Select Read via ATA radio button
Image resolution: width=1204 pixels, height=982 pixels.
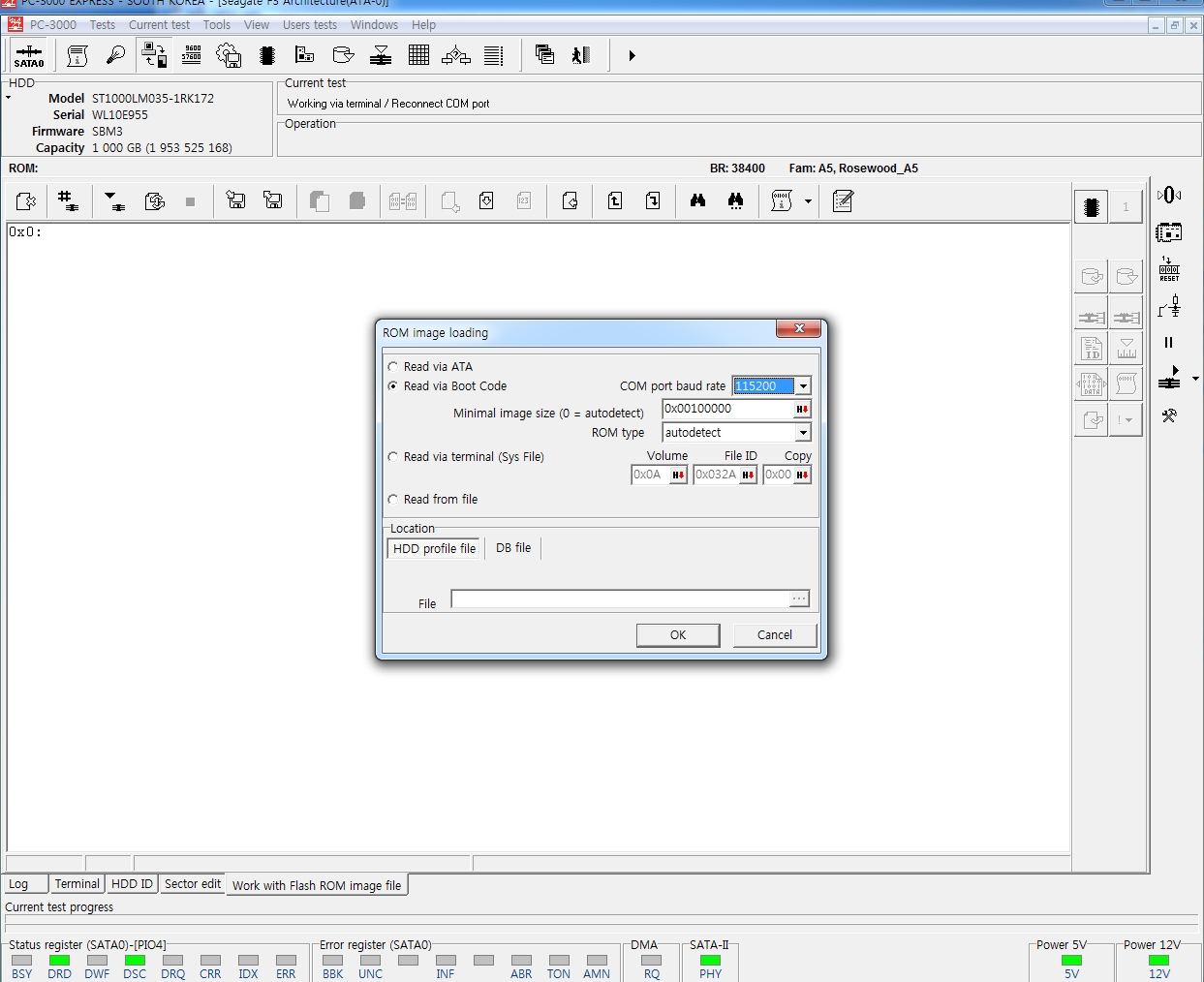click(x=393, y=366)
